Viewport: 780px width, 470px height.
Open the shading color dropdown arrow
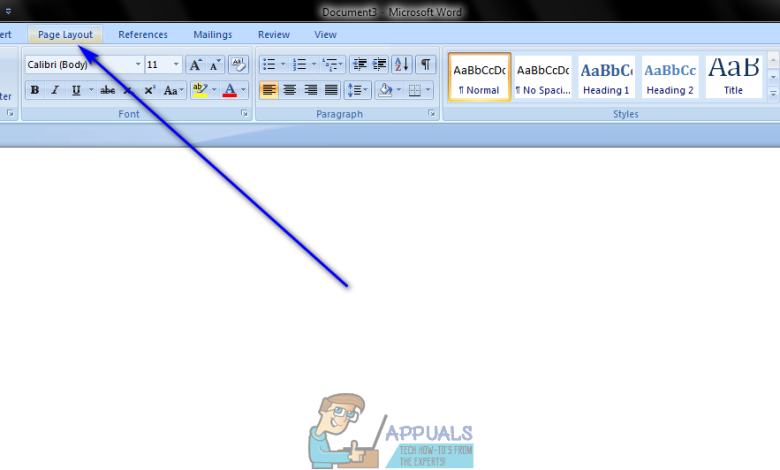point(399,90)
